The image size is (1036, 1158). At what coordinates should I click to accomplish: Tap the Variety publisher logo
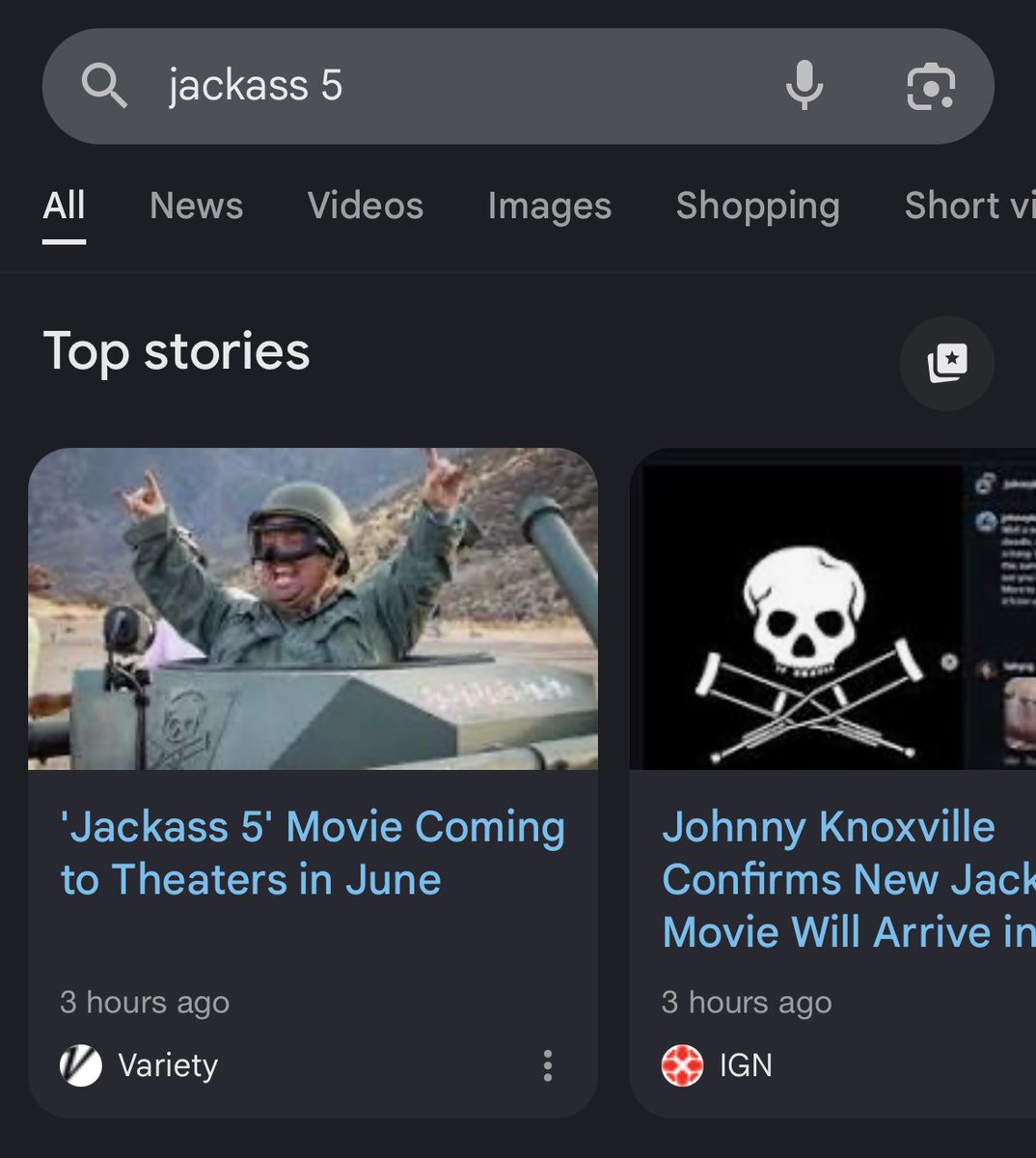point(81,1065)
